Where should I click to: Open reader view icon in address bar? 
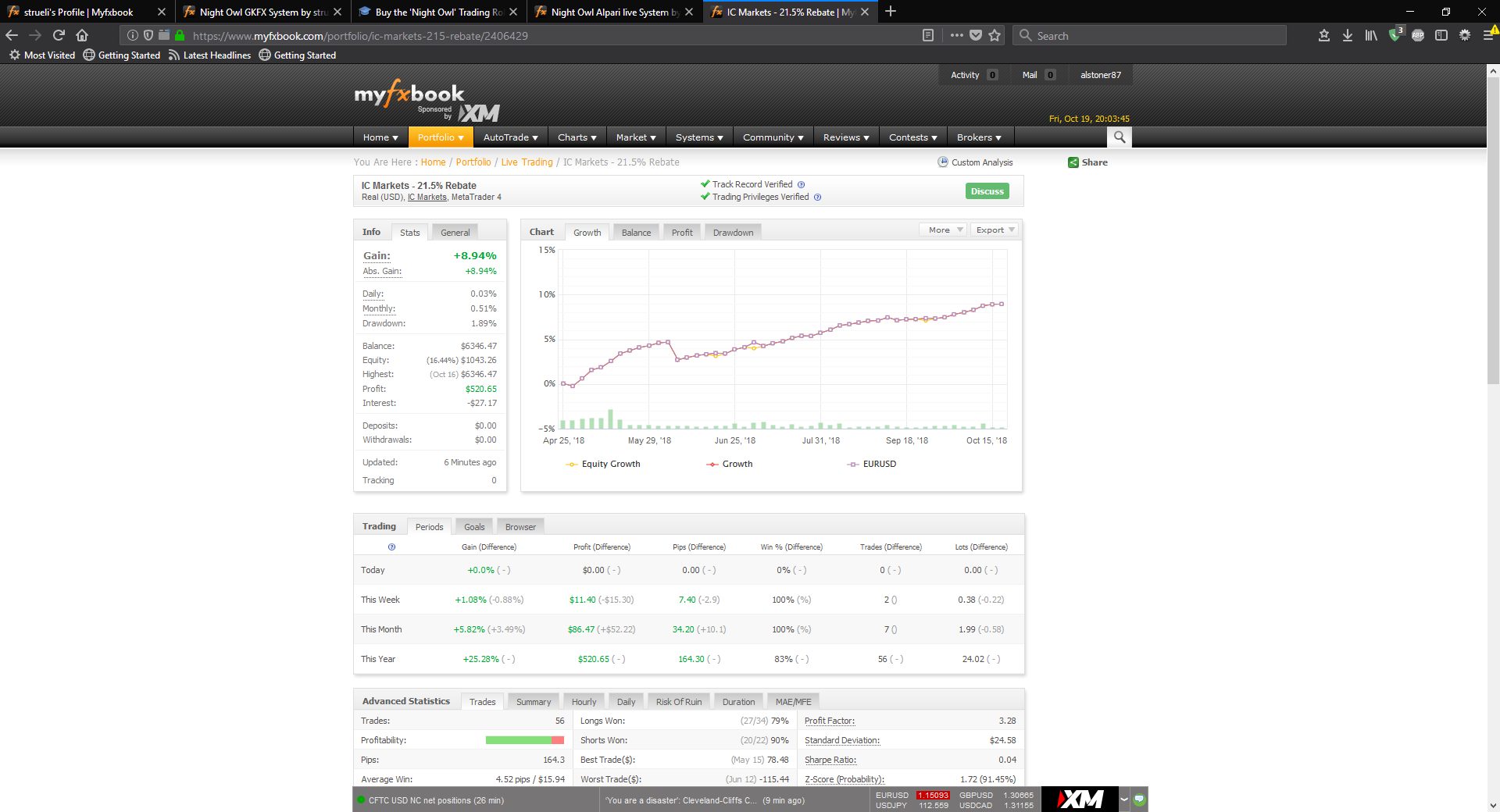[928, 35]
